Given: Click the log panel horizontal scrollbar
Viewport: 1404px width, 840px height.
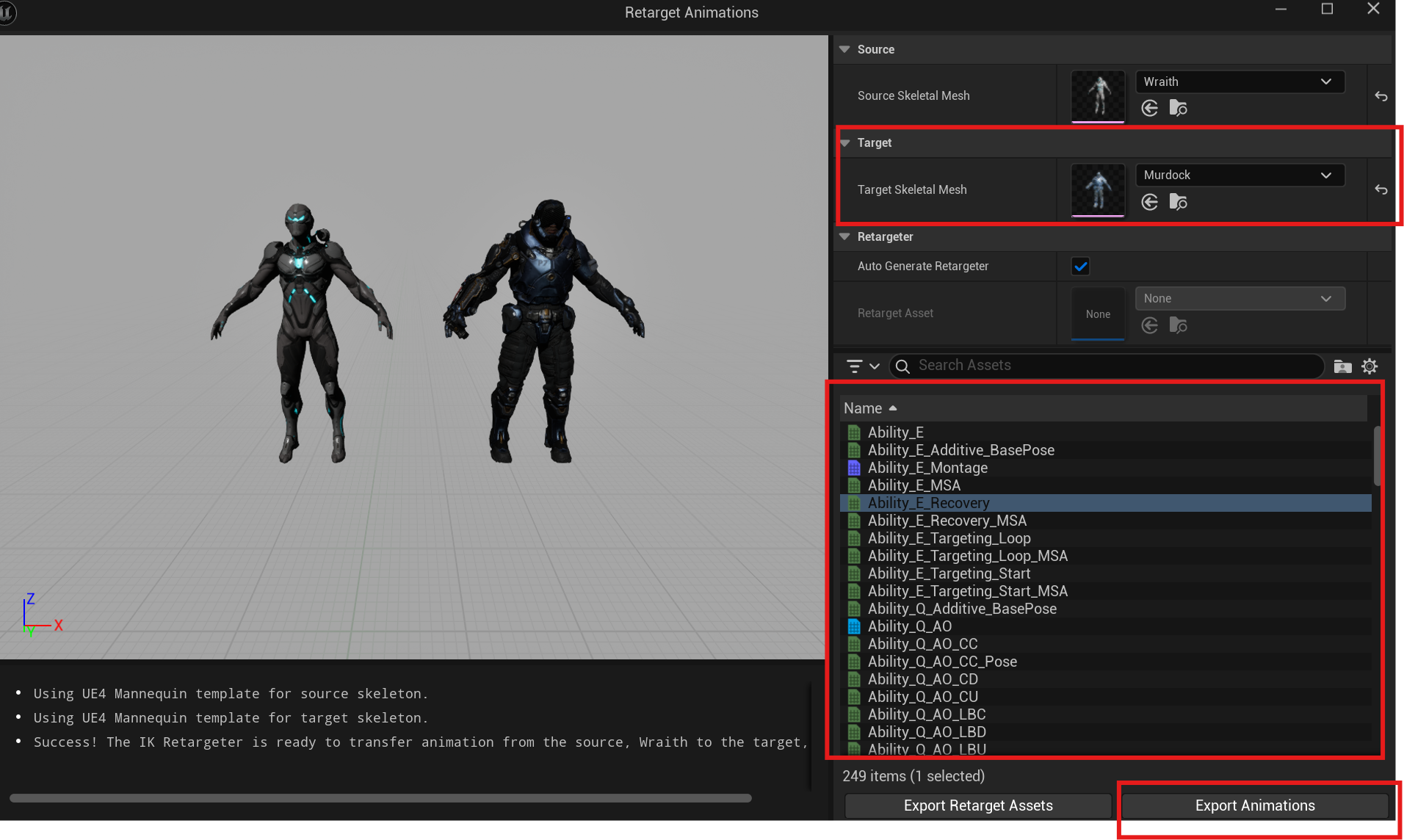Looking at the screenshot, I should 380,798.
